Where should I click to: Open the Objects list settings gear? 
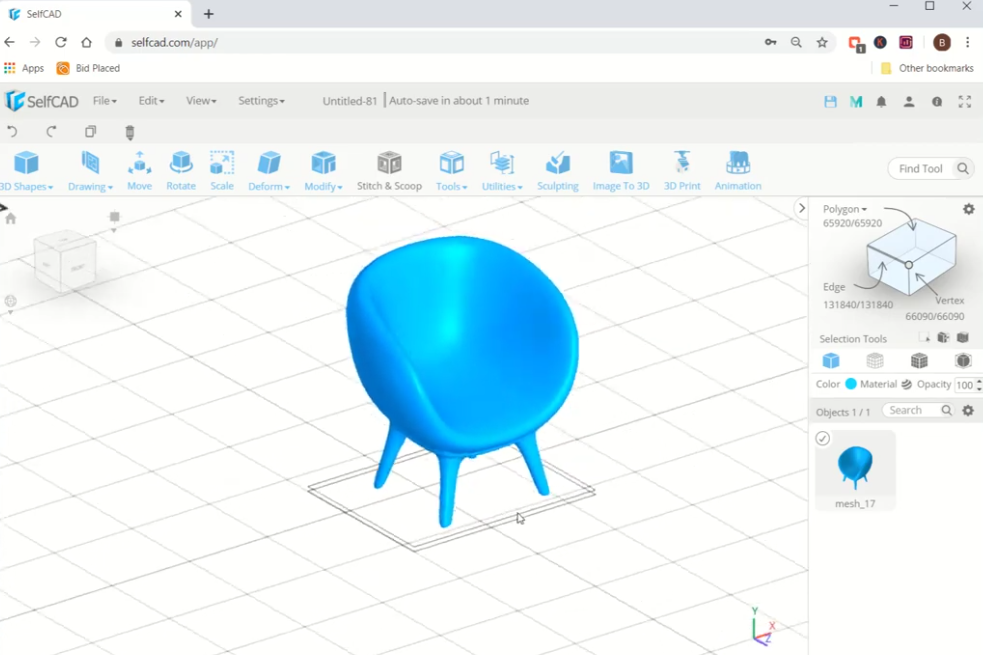[968, 410]
